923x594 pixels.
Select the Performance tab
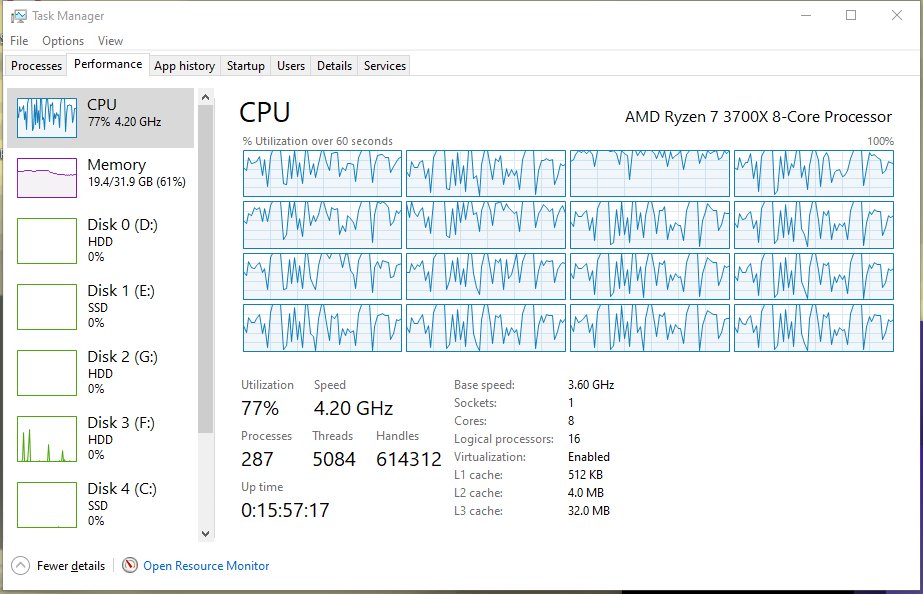pyautogui.click(x=108, y=64)
